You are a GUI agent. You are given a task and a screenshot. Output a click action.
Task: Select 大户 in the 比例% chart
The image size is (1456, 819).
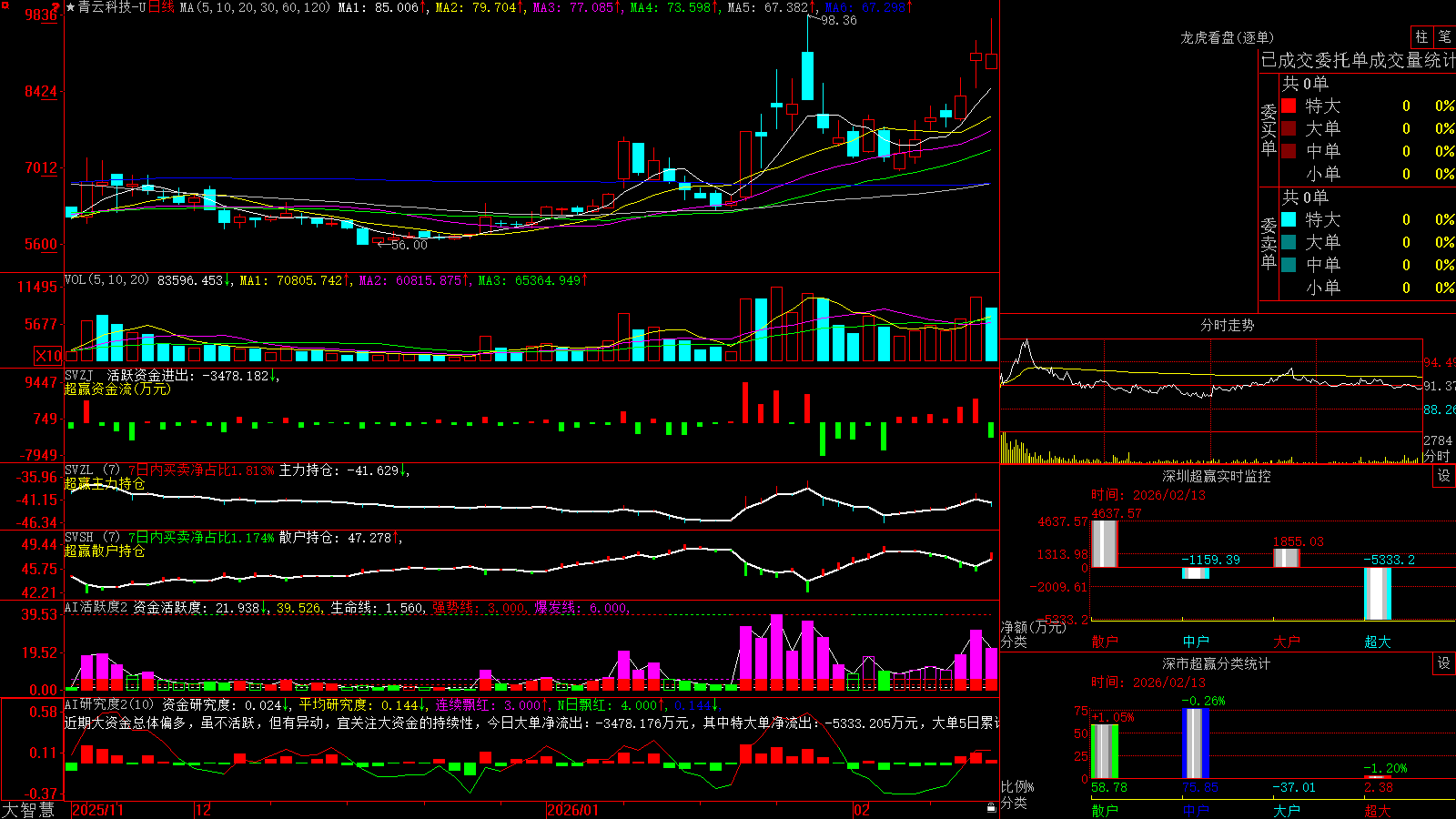click(x=1287, y=810)
